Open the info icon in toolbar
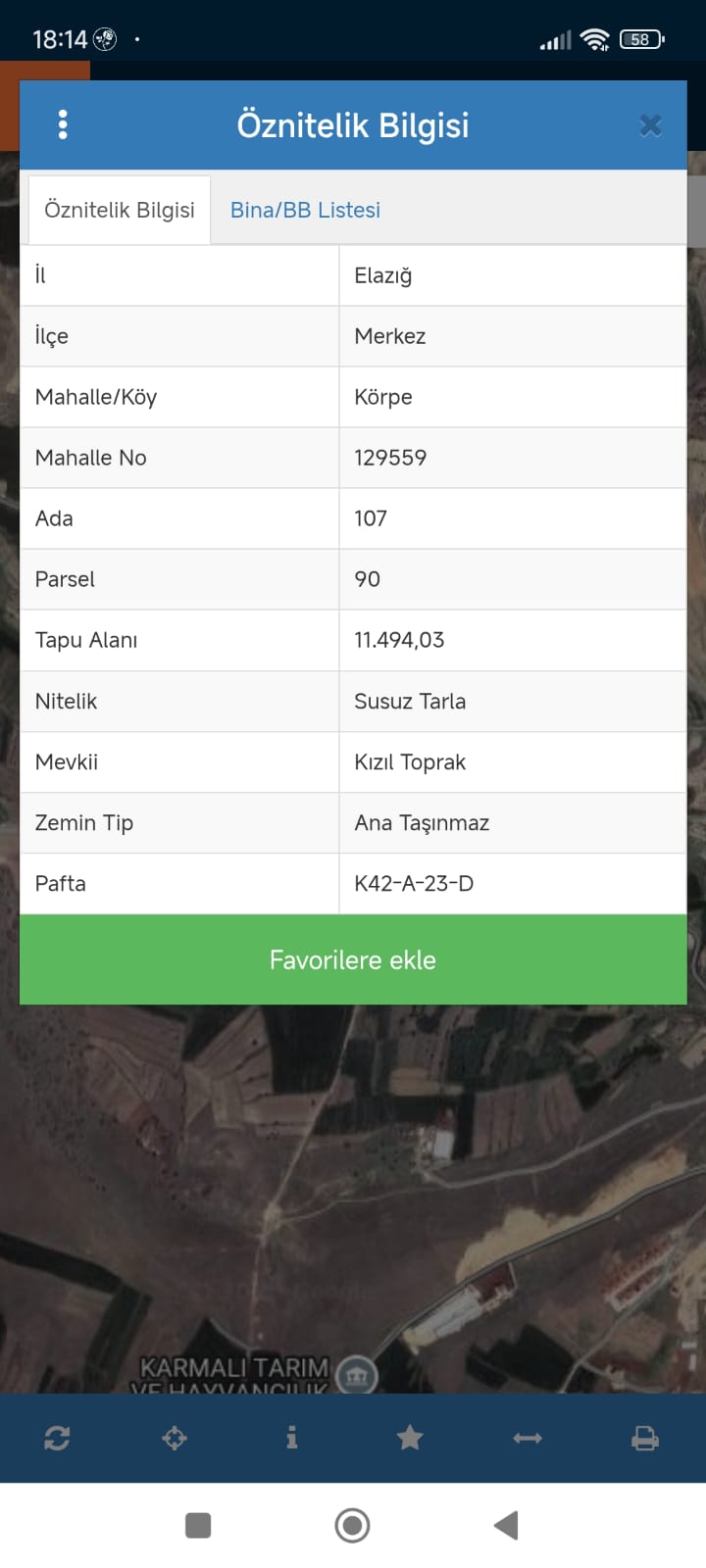Viewport: 706px width, 1568px height. click(291, 1438)
